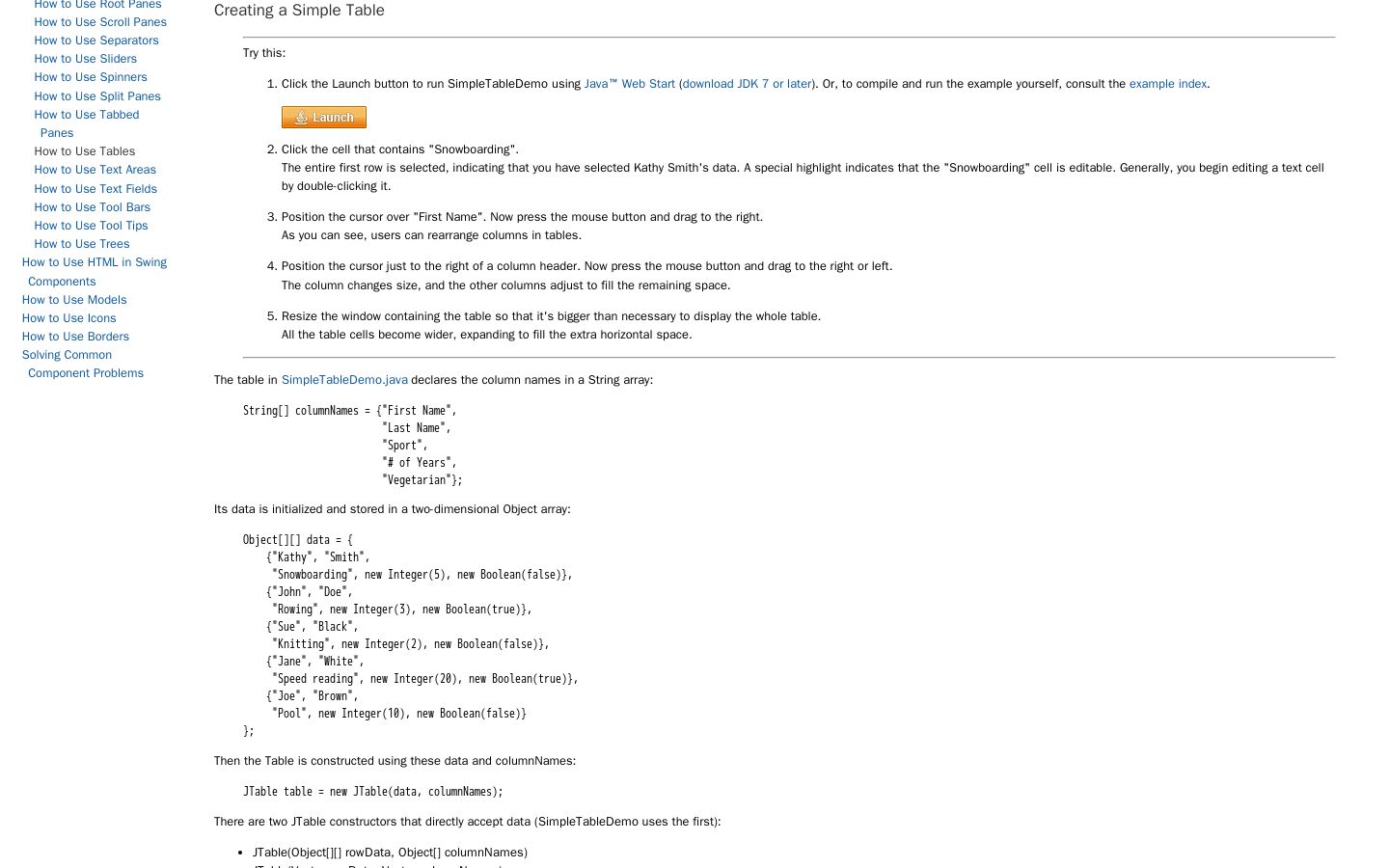Select How to Use Tables sidebar entry
Screen dimensions: 1389x868
(x=85, y=151)
